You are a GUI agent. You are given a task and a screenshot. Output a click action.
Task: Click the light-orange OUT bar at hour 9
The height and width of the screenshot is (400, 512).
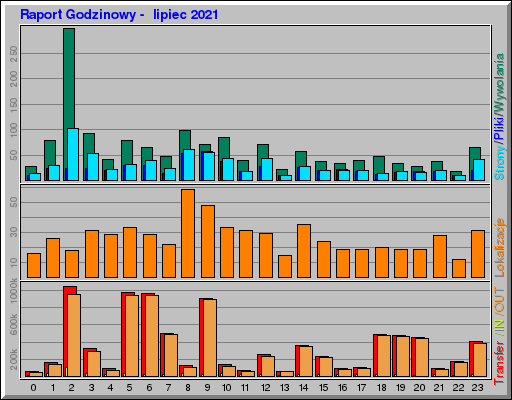(210, 338)
